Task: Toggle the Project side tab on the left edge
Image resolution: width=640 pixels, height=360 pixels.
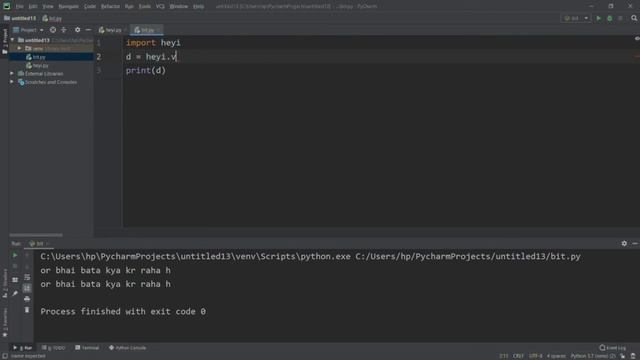Action: (x=4, y=41)
